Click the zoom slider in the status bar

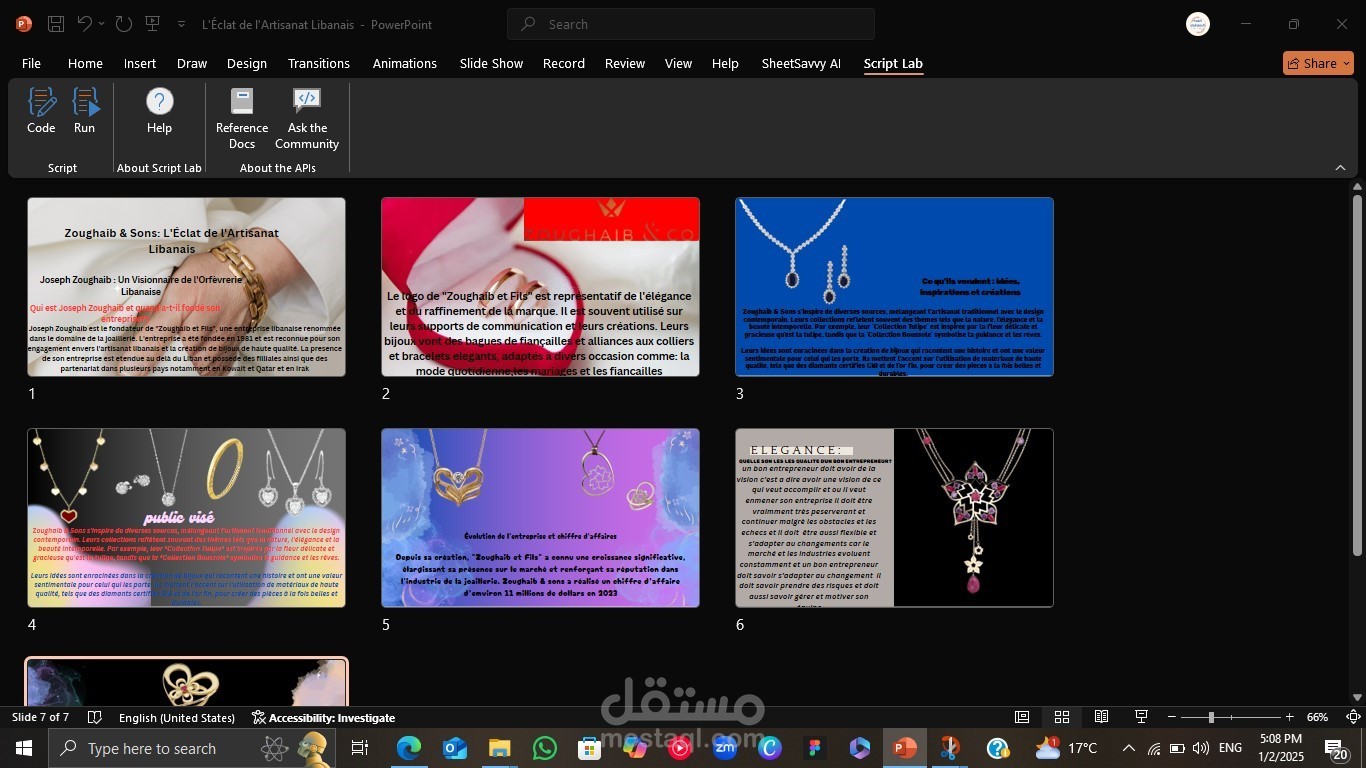(1231, 718)
